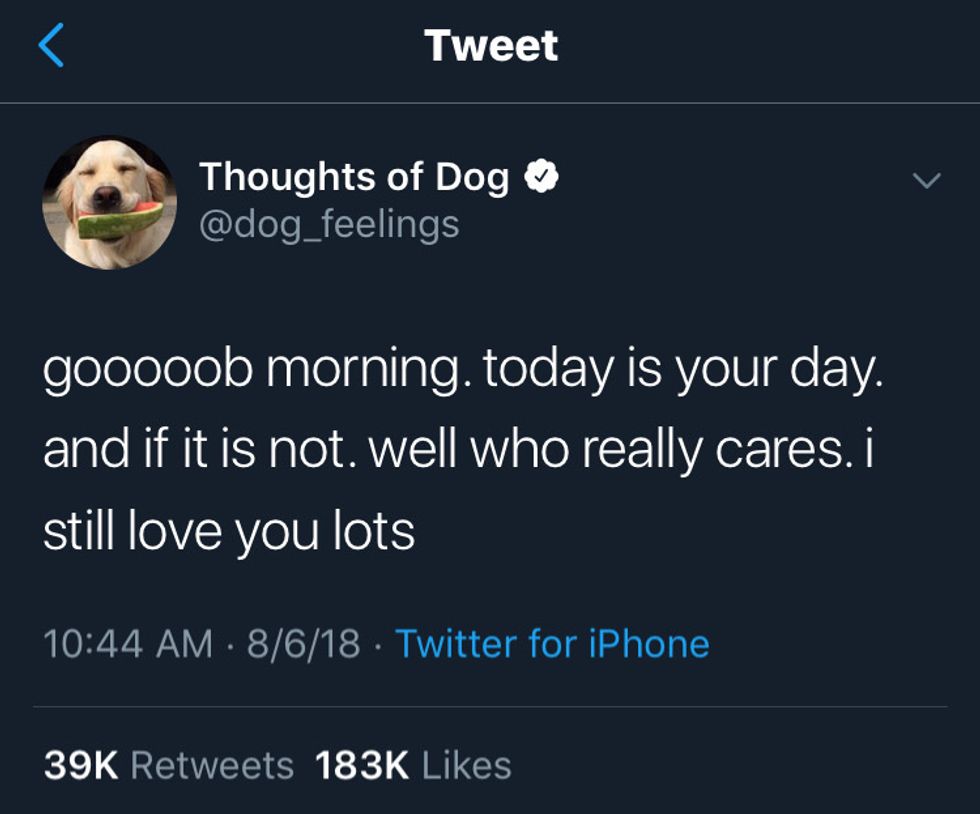Viewport: 980px width, 814px height.
Task: Click the 39K retweet count number
Action: tap(81, 766)
